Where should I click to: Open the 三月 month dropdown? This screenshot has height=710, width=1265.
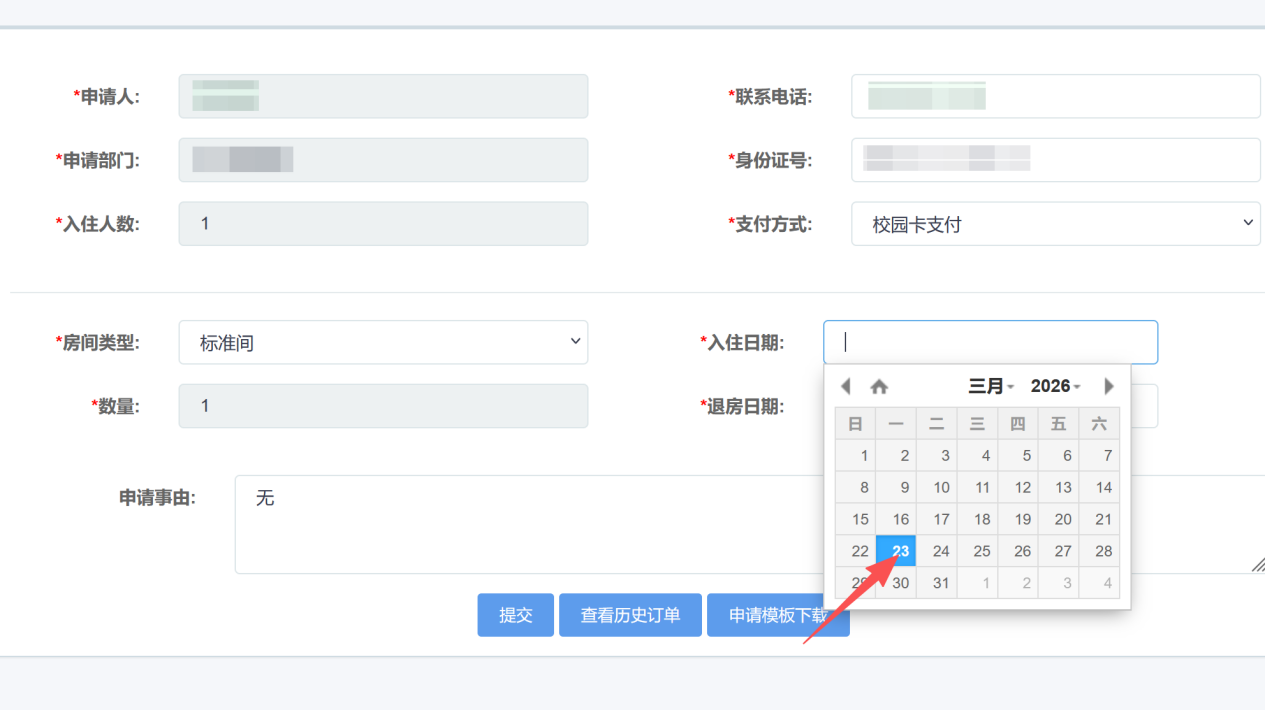click(991, 386)
